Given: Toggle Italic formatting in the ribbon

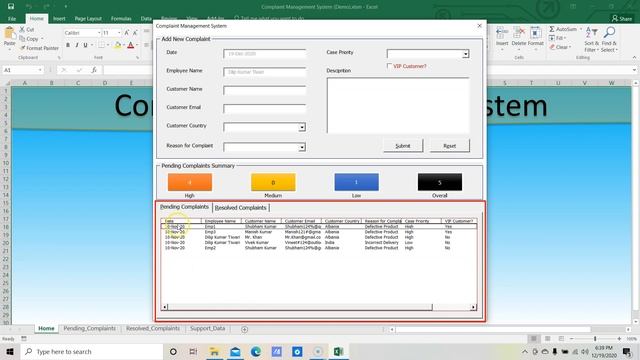Looking at the screenshot, I should pos(77,45).
